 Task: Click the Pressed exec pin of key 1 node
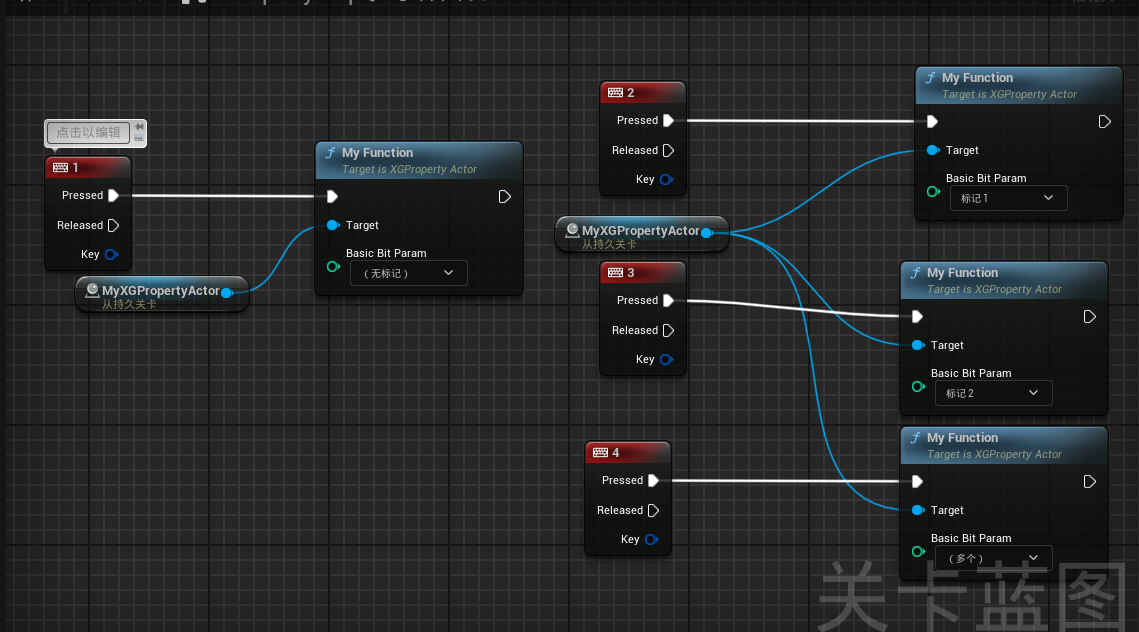coord(113,195)
